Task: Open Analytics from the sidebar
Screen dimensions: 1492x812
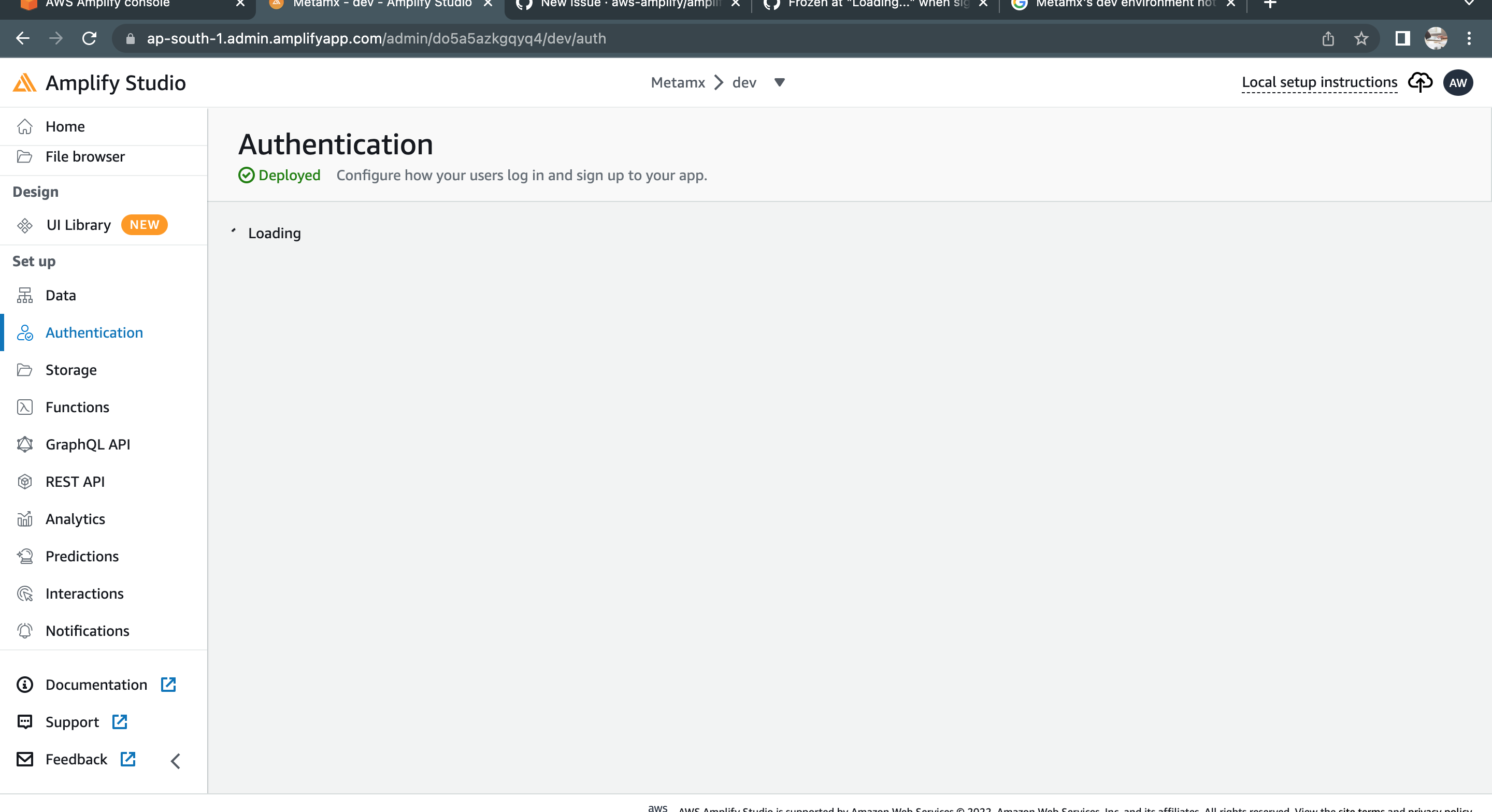Action: (x=25, y=519)
